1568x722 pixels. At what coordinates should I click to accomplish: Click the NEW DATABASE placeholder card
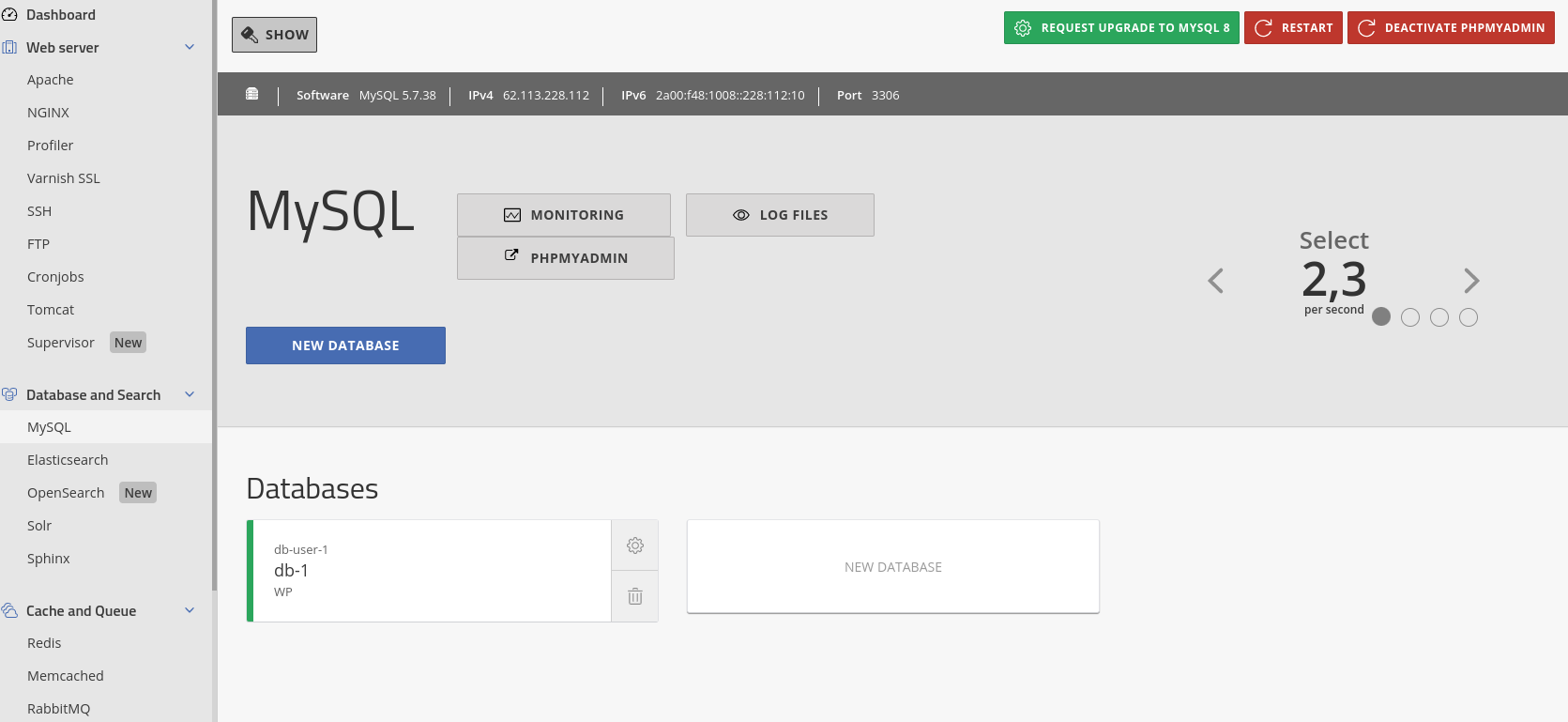(893, 567)
